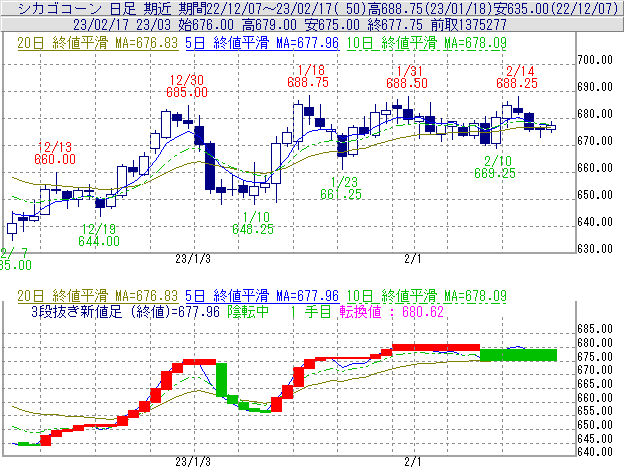The height and width of the screenshot is (475, 624).
Task: Click lower chart's 5日 終値平滑 MA=677.96 legend
Action: [x=262, y=296]
